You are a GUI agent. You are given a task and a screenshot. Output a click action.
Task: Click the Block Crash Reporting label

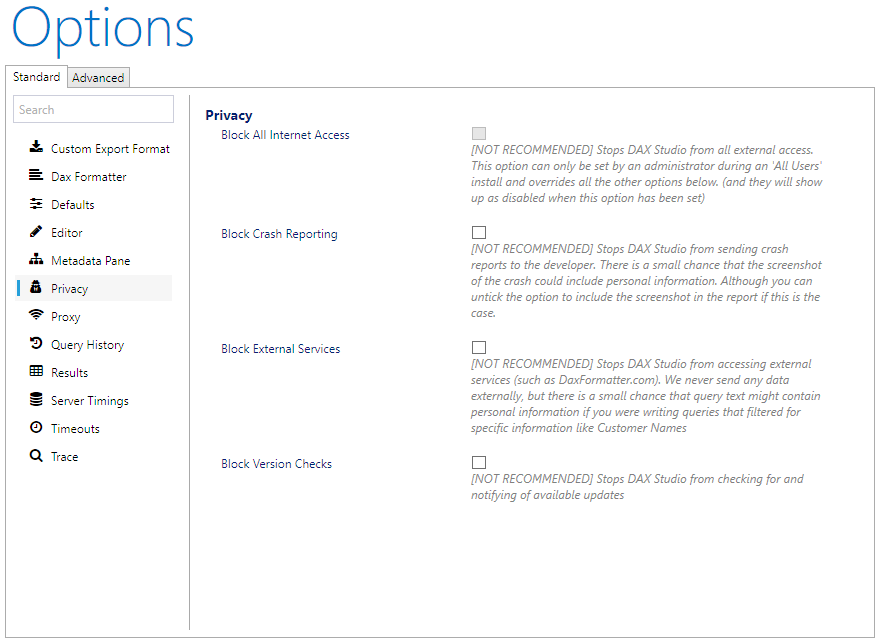click(279, 234)
